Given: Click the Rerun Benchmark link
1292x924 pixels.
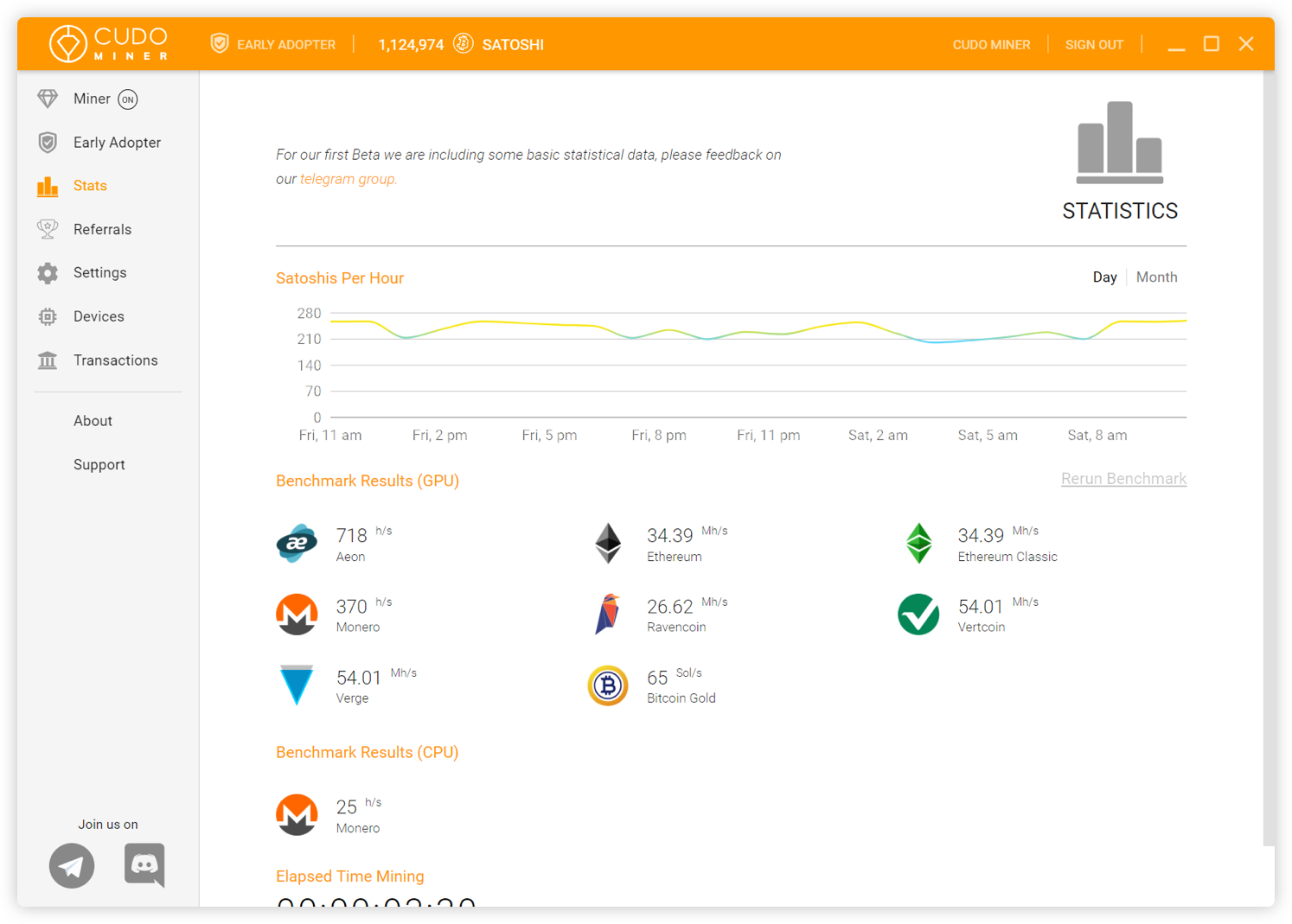Looking at the screenshot, I should tap(1123, 478).
